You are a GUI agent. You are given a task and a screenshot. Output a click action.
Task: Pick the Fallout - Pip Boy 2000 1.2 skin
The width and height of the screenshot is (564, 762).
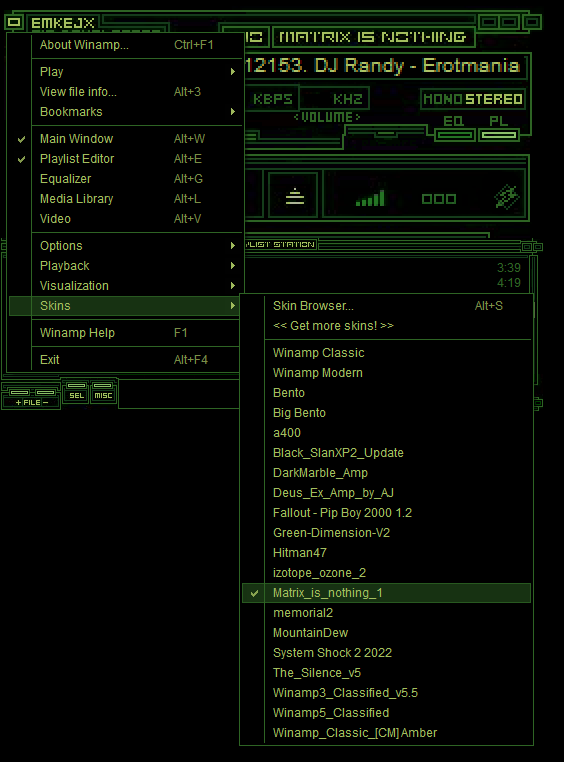[x=386, y=513]
